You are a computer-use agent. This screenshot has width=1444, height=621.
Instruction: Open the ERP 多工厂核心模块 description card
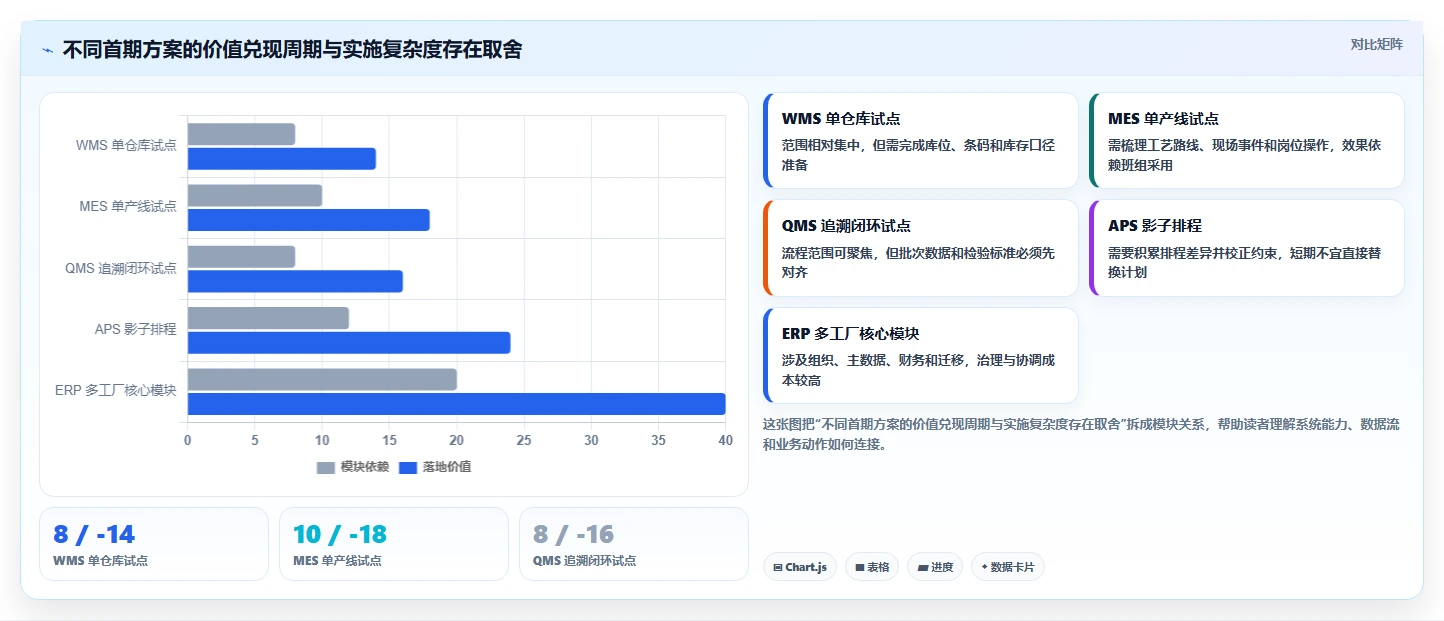(920, 355)
